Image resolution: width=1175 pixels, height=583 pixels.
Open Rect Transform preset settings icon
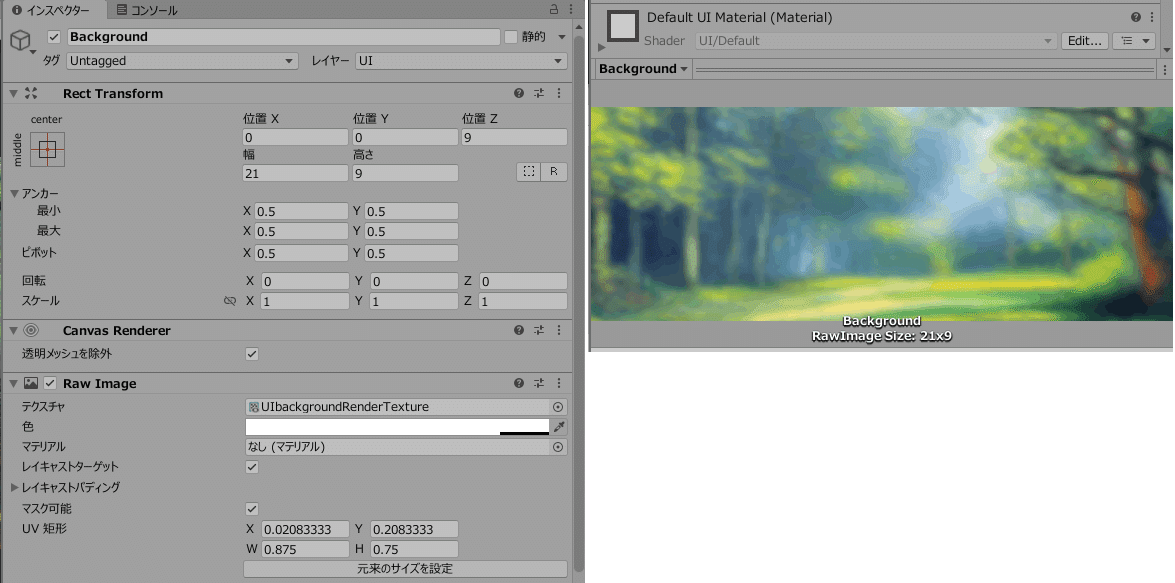(539, 94)
